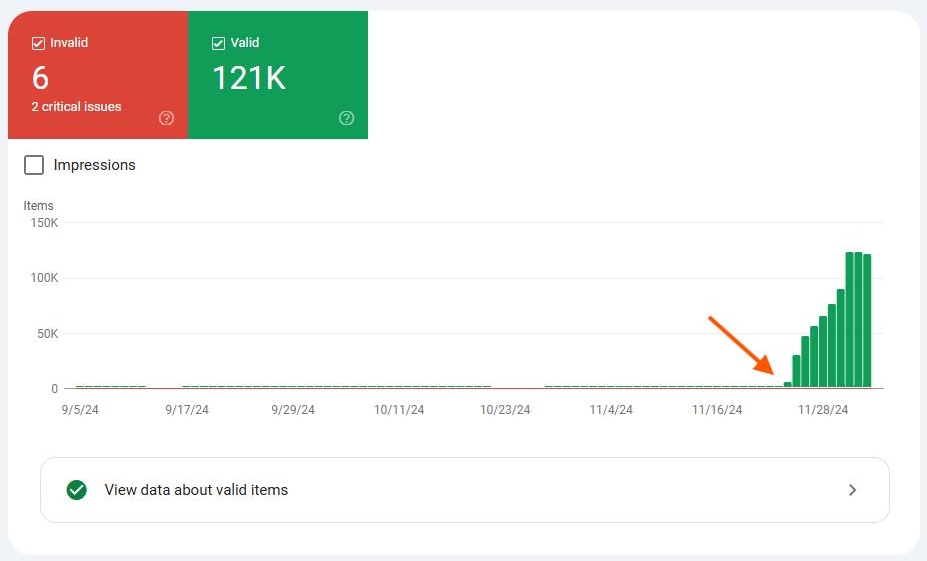Click the 2 critical issues text
927x561 pixels.
76,107
